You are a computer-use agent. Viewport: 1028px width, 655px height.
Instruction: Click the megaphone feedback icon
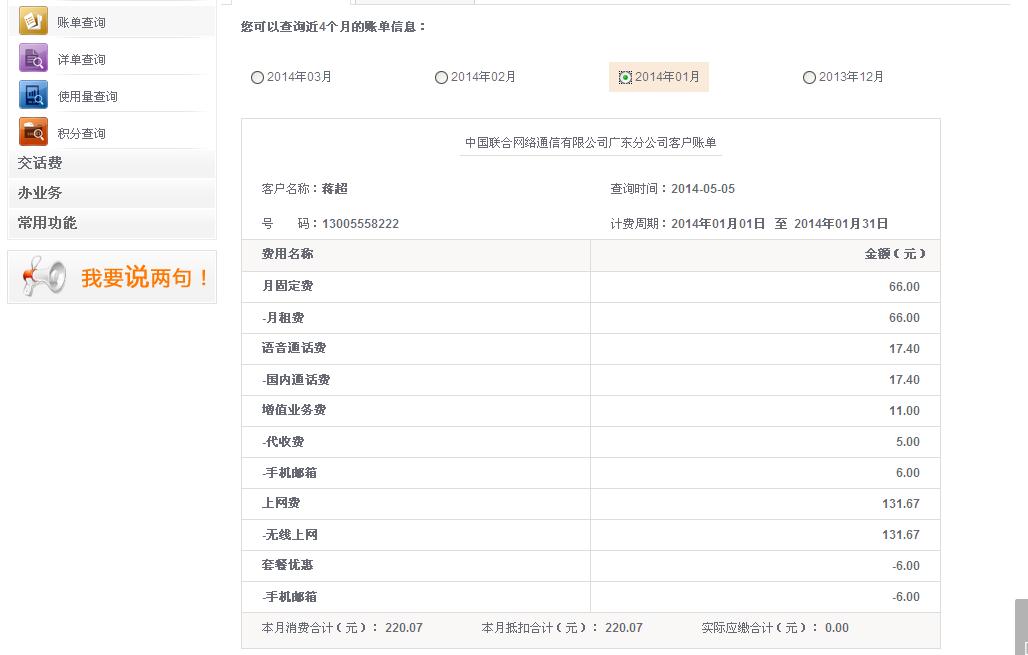[44, 277]
